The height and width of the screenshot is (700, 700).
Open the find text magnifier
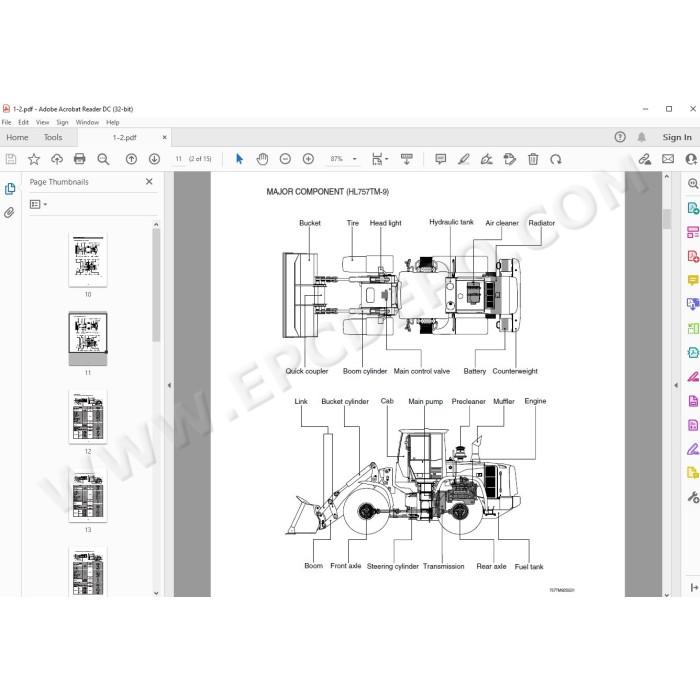click(103, 159)
